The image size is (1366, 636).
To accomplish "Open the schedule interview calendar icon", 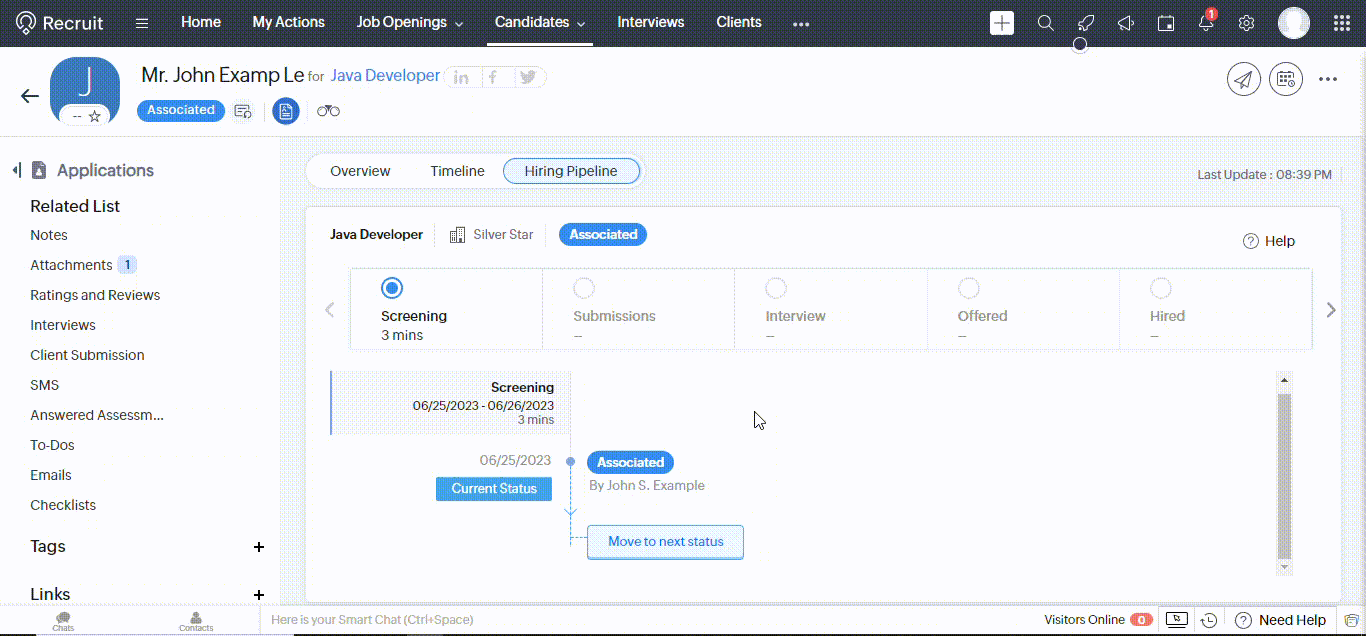I will point(1285,78).
